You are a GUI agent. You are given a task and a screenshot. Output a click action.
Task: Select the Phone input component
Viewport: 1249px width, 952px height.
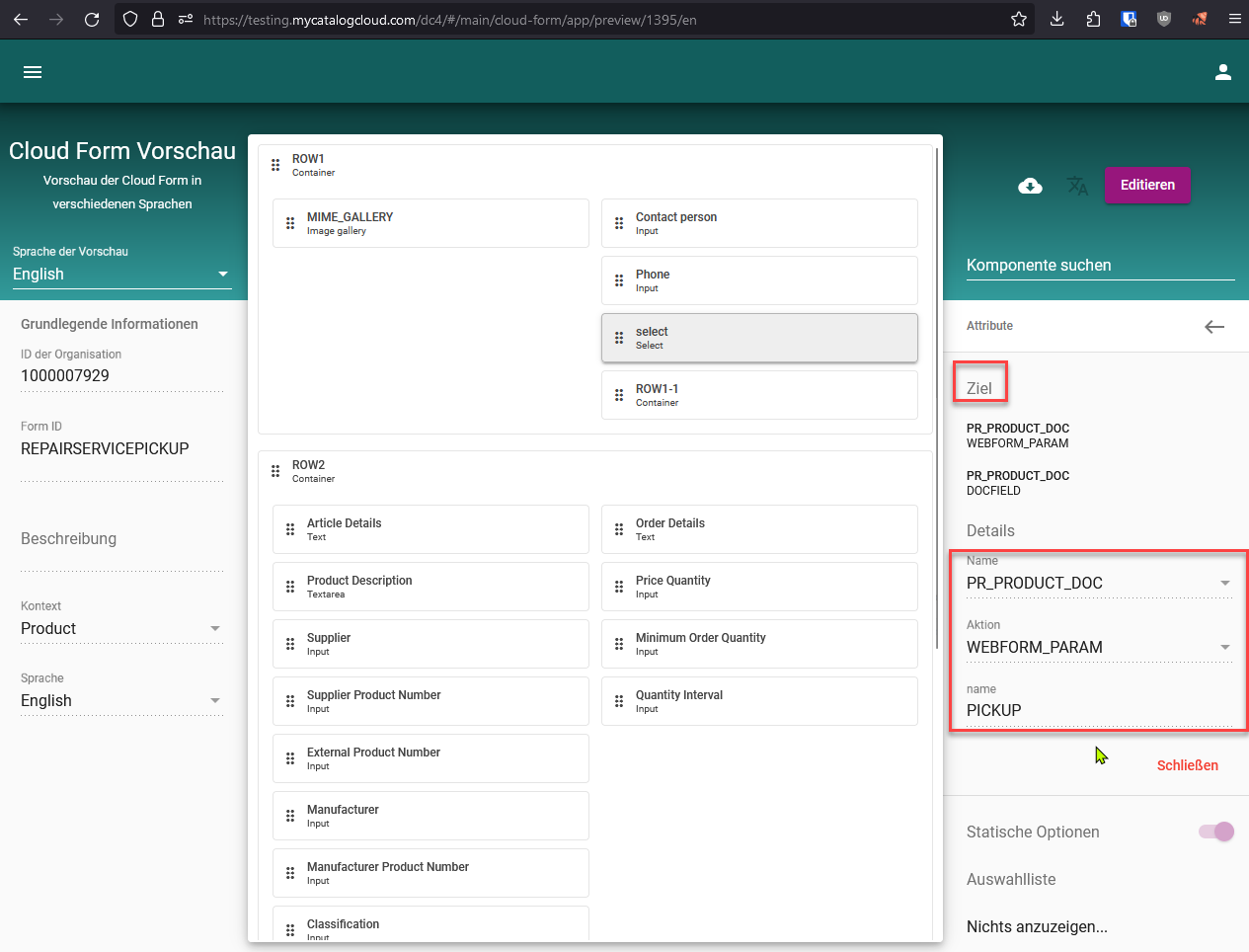tap(759, 280)
